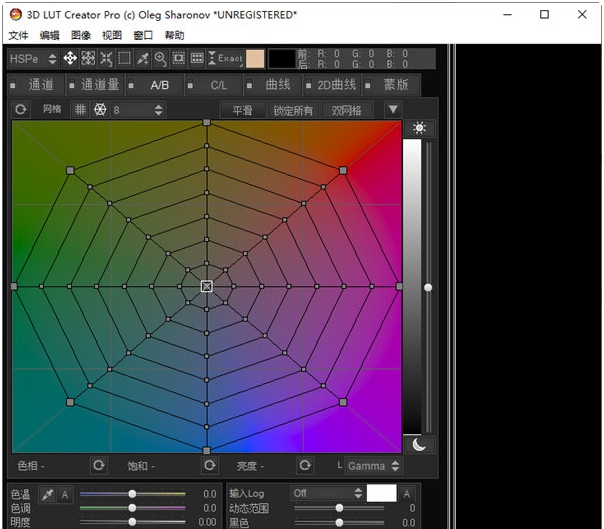Maximize the 3D LUT Creator window
Screen dimensions: 604x529
tap(544, 15)
